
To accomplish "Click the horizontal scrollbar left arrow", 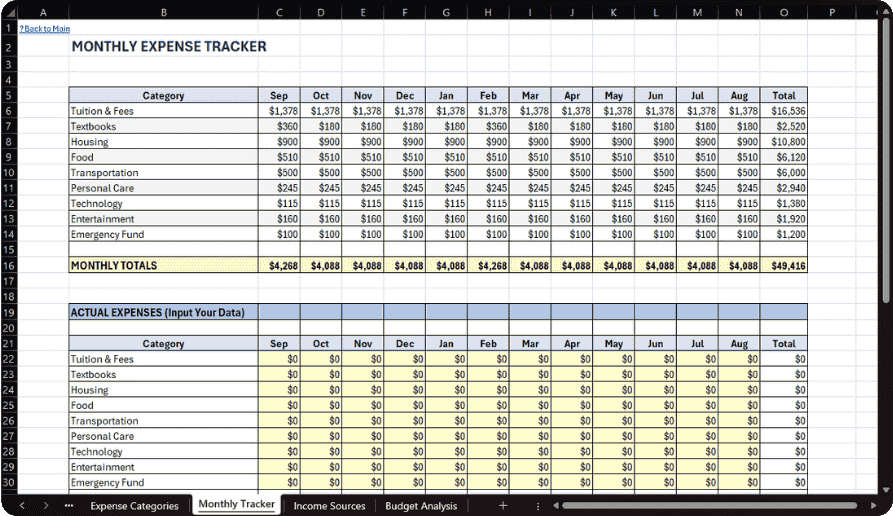I will point(553,506).
